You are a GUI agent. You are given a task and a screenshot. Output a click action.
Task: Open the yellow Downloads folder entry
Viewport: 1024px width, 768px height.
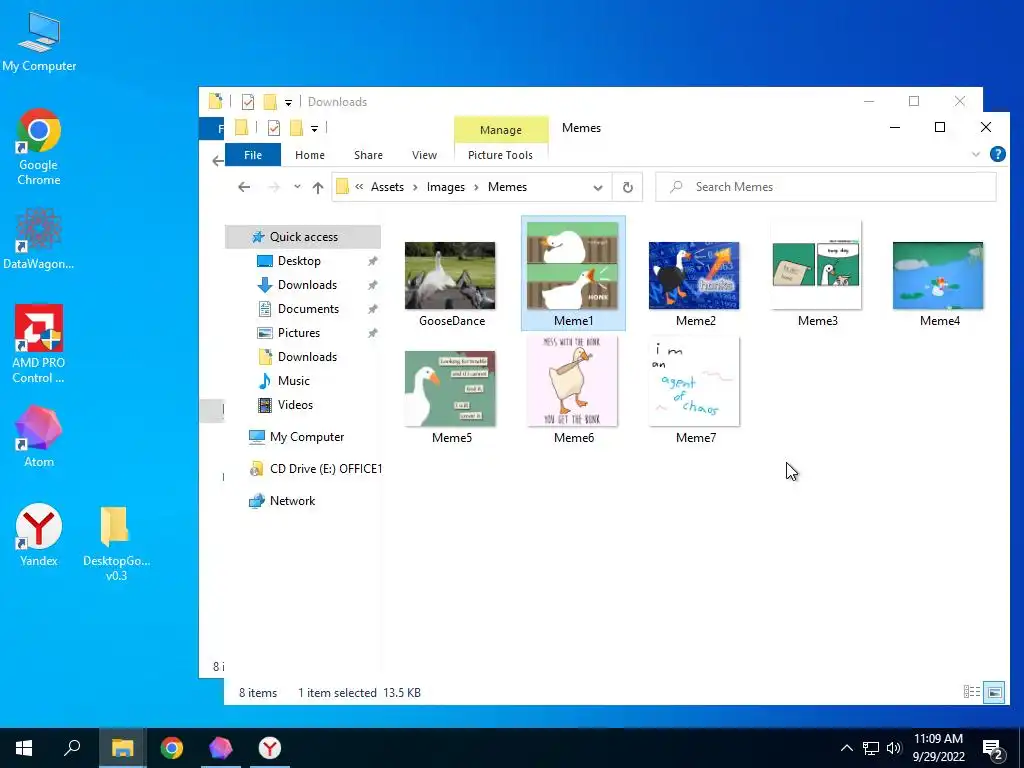click(307, 357)
